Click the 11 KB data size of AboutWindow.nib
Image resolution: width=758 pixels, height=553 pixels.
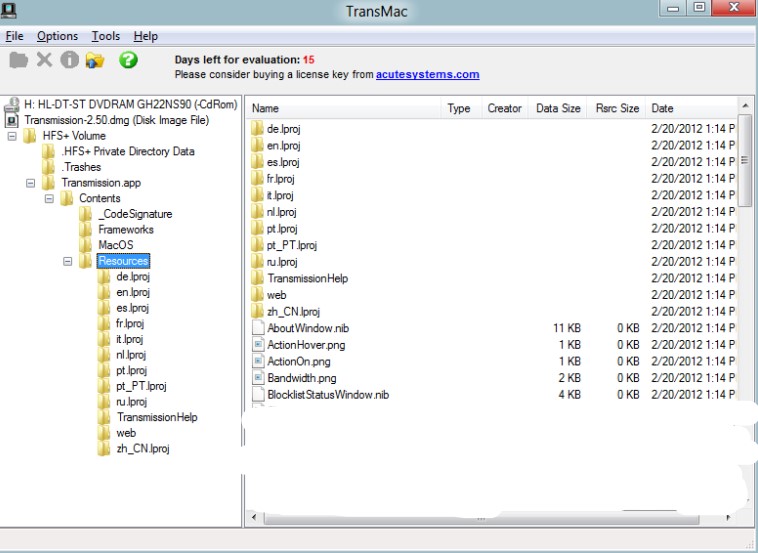567,328
